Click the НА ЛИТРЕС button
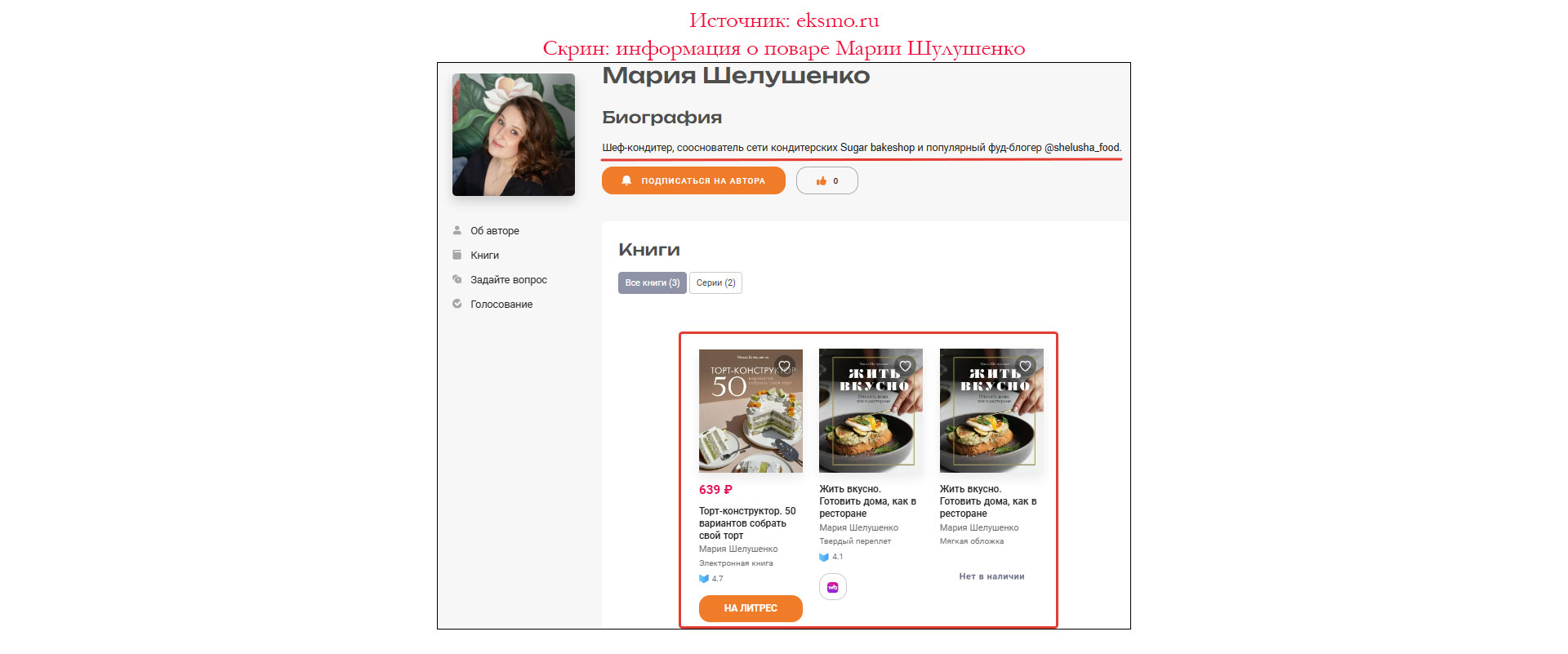Screen dimensions: 1568x654 click(751, 608)
